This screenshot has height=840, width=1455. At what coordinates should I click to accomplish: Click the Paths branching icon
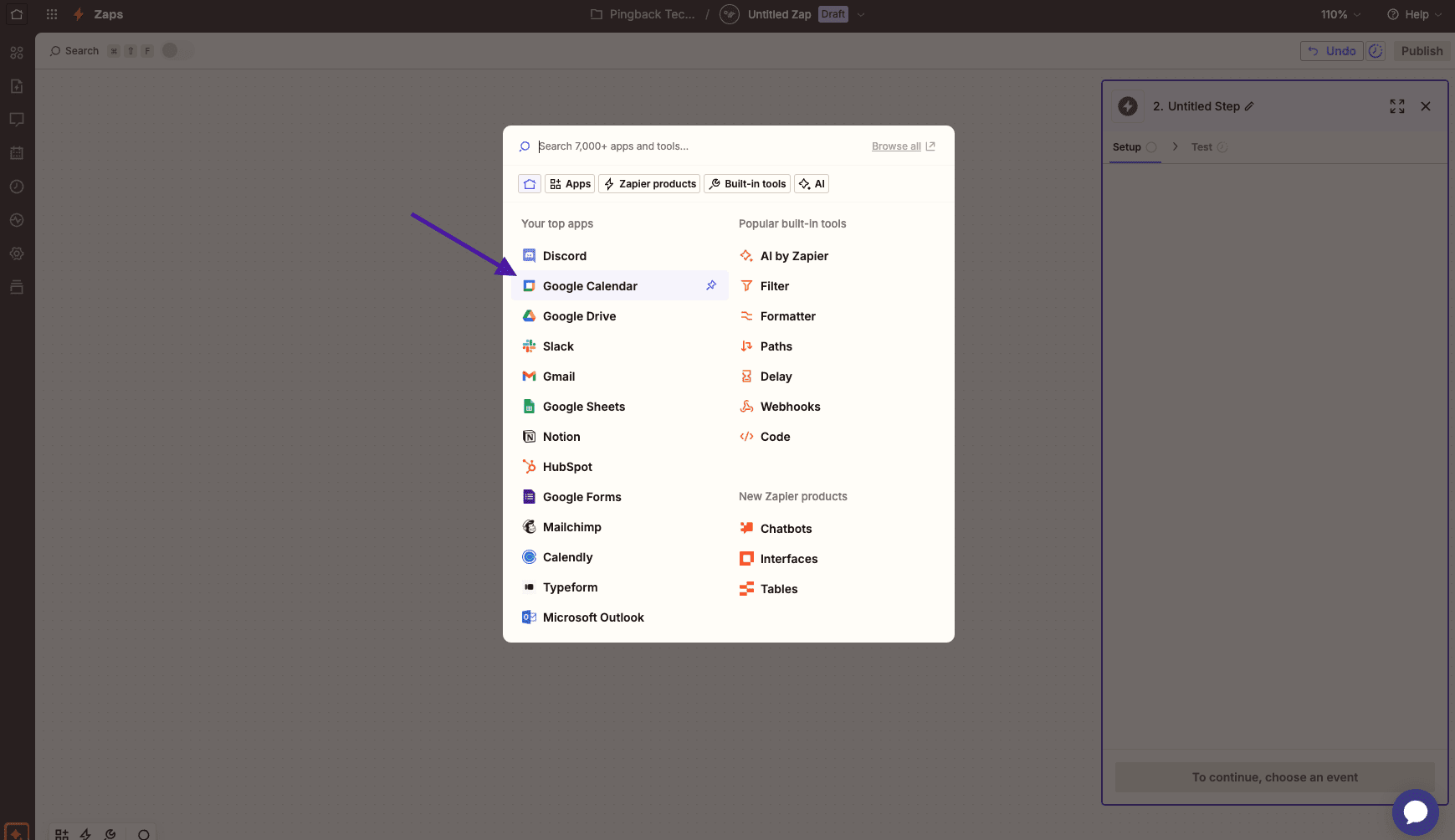coord(746,346)
